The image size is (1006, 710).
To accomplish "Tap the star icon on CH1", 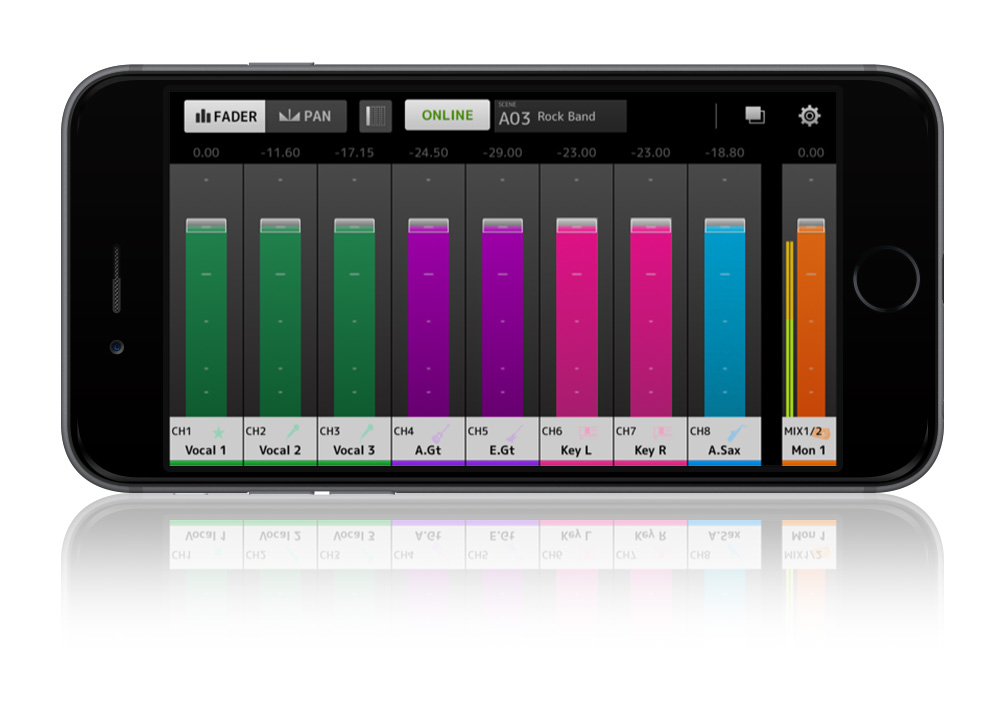I will pyautogui.click(x=218, y=432).
